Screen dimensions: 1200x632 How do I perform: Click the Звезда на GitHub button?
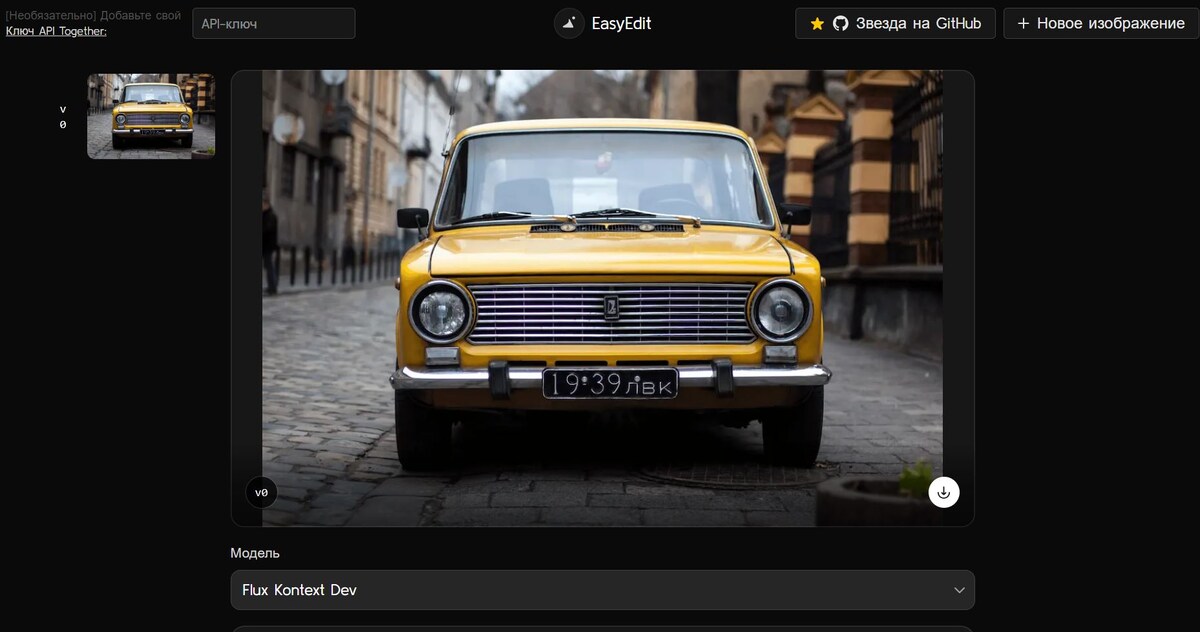[895, 23]
